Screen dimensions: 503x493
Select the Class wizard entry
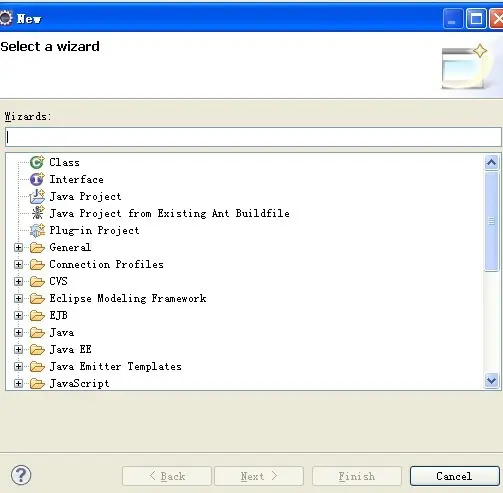pyautogui.click(x=65, y=162)
